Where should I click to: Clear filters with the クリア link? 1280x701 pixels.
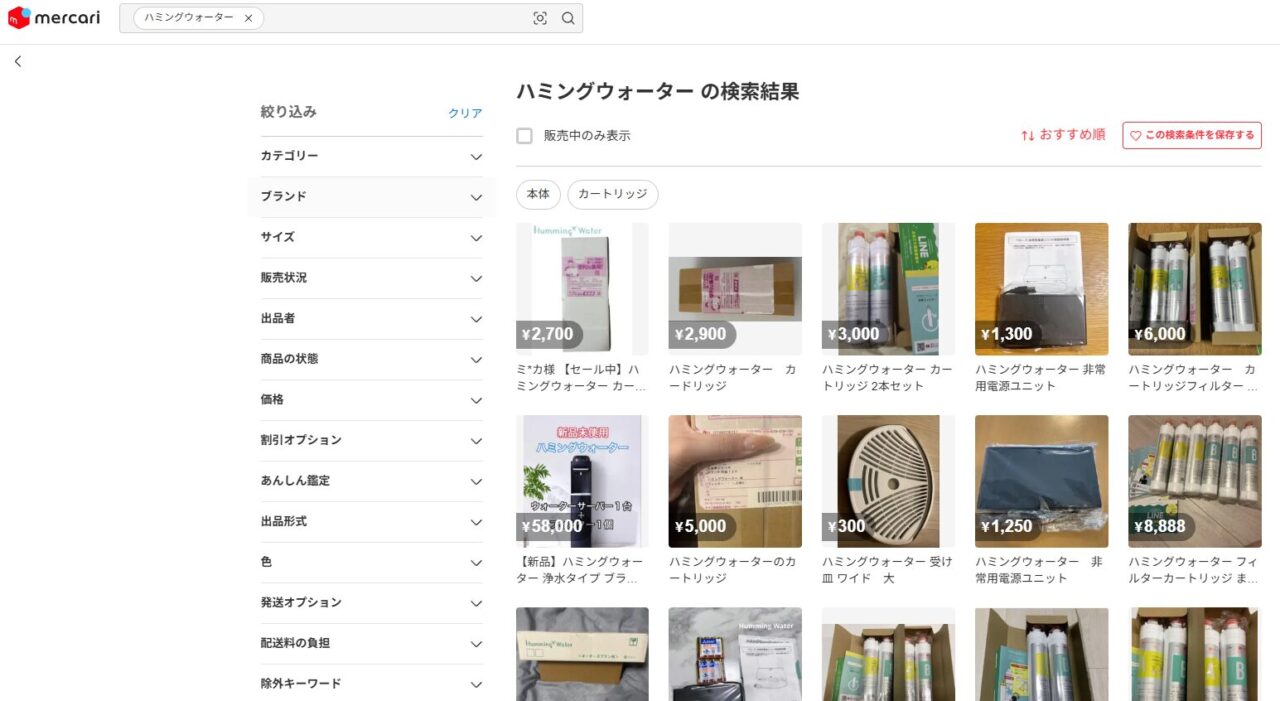point(465,113)
